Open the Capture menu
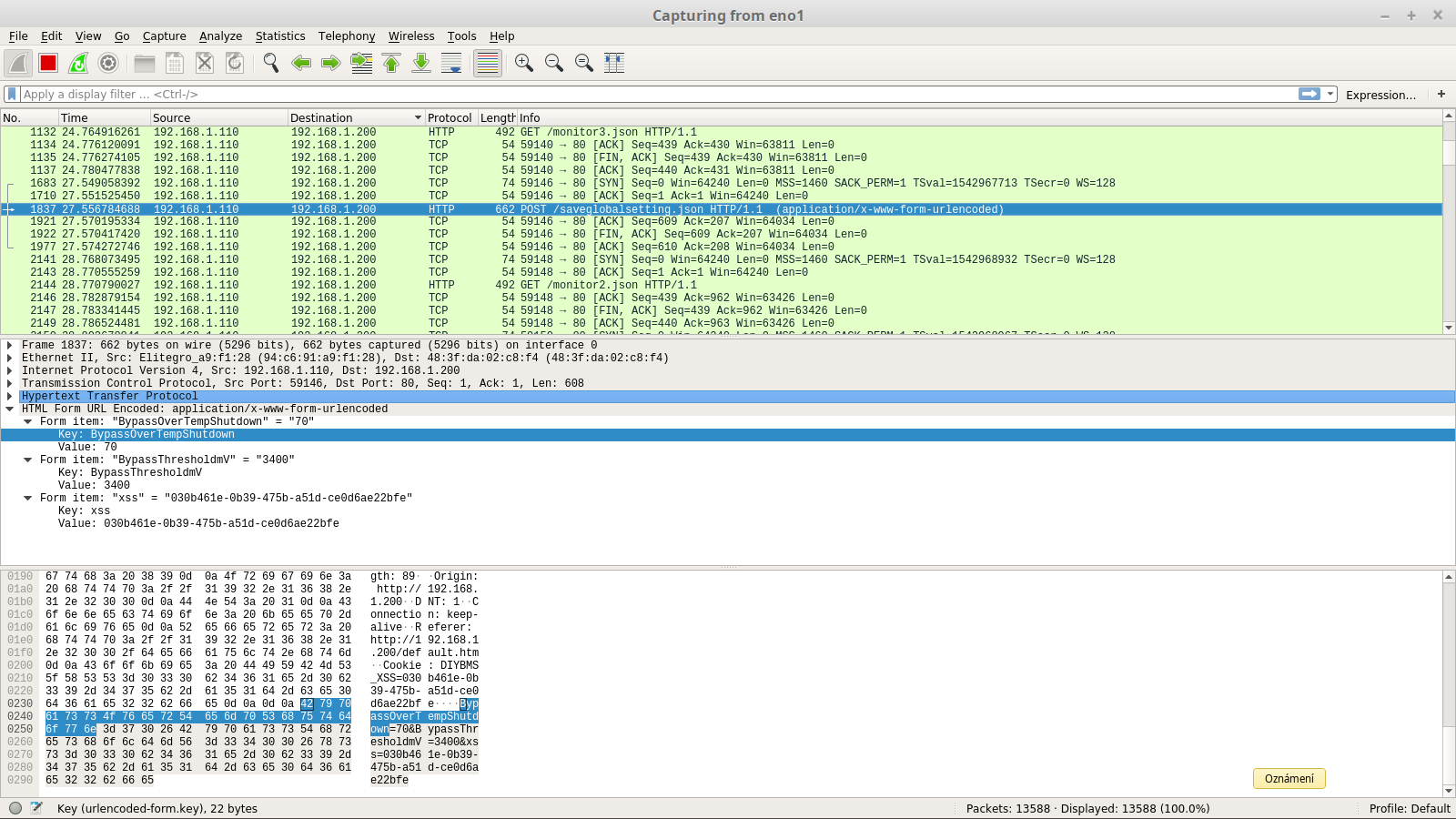 pyautogui.click(x=164, y=35)
